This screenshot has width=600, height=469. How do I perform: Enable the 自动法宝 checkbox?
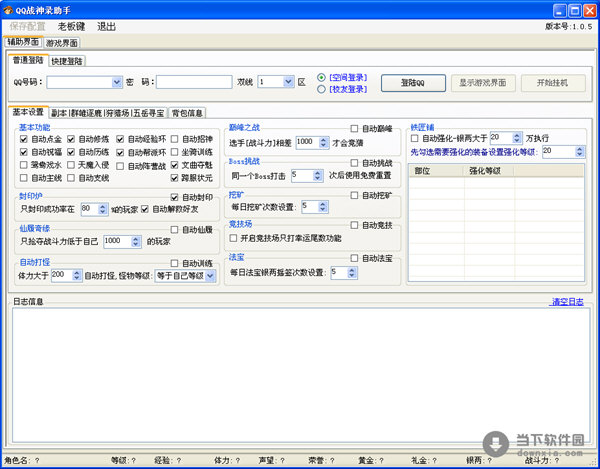click(354, 258)
